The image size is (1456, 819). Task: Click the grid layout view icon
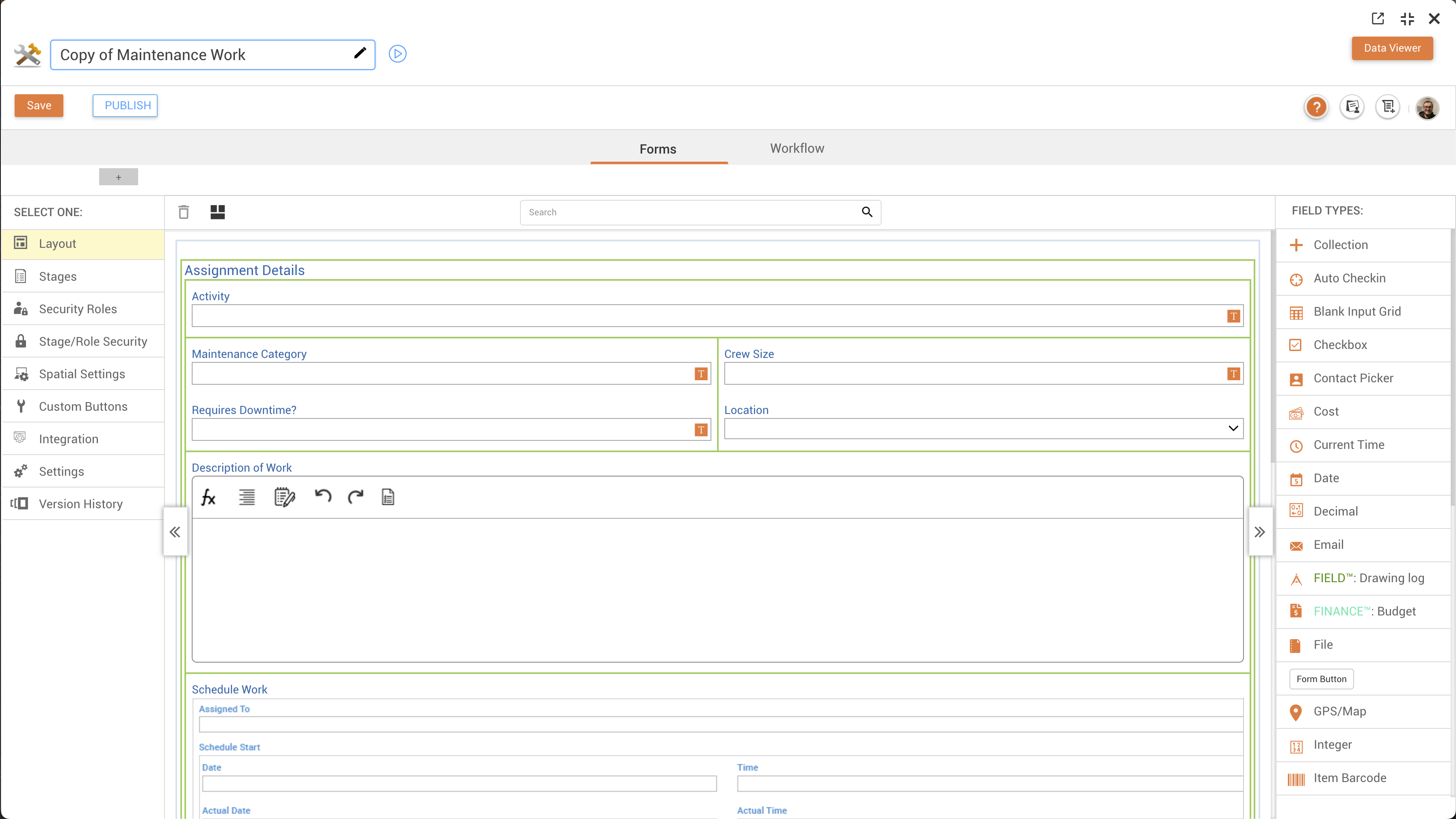[218, 212]
